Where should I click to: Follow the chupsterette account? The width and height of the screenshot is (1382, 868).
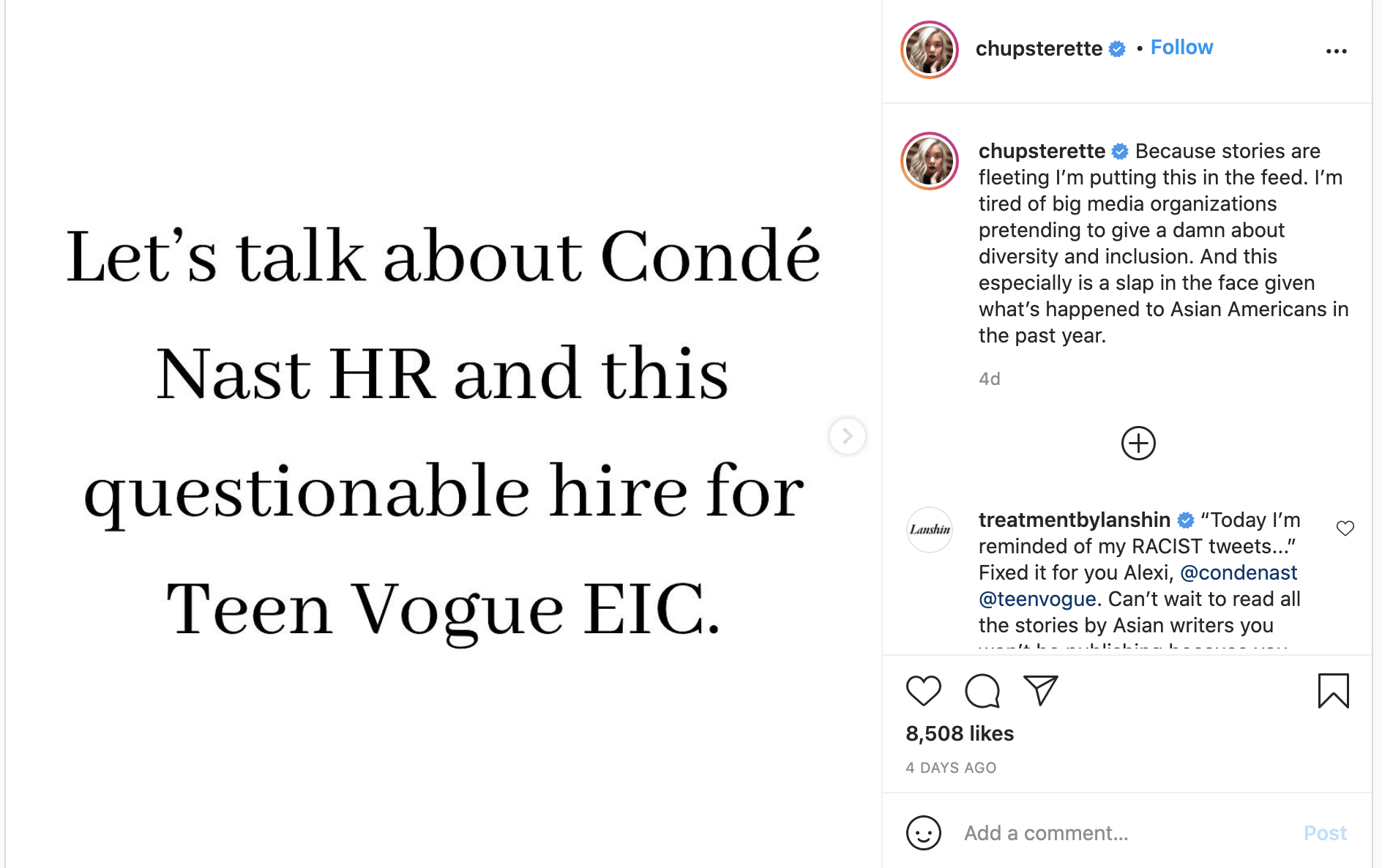pyautogui.click(x=1181, y=48)
